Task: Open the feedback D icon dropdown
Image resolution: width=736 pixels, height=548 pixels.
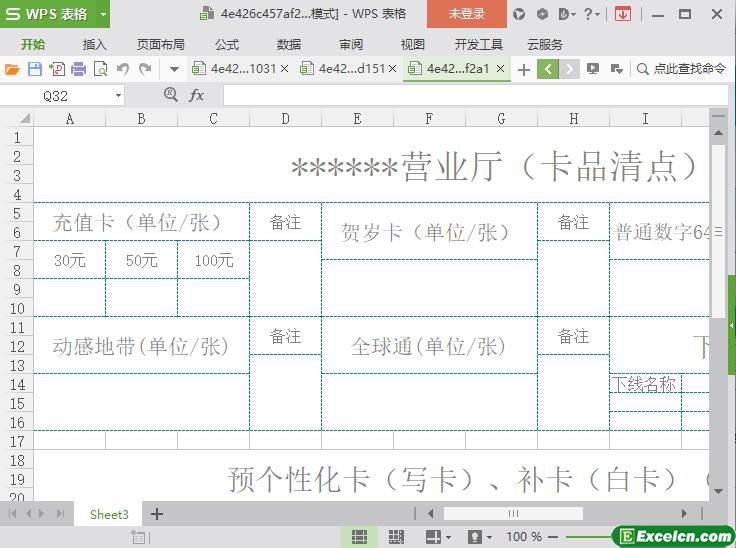Action: (x=567, y=15)
